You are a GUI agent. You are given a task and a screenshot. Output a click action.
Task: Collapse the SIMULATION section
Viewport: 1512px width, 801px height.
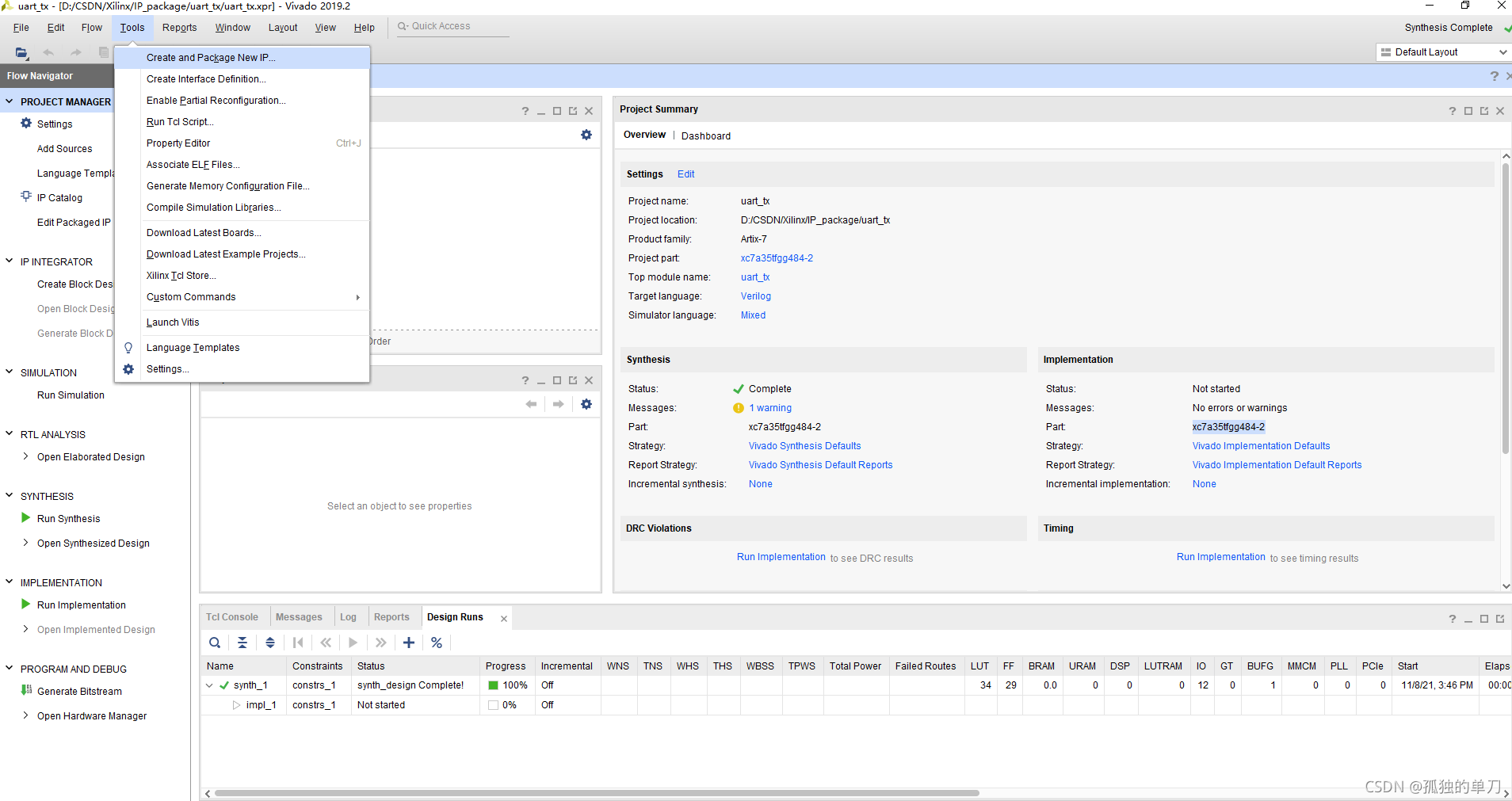(10, 372)
